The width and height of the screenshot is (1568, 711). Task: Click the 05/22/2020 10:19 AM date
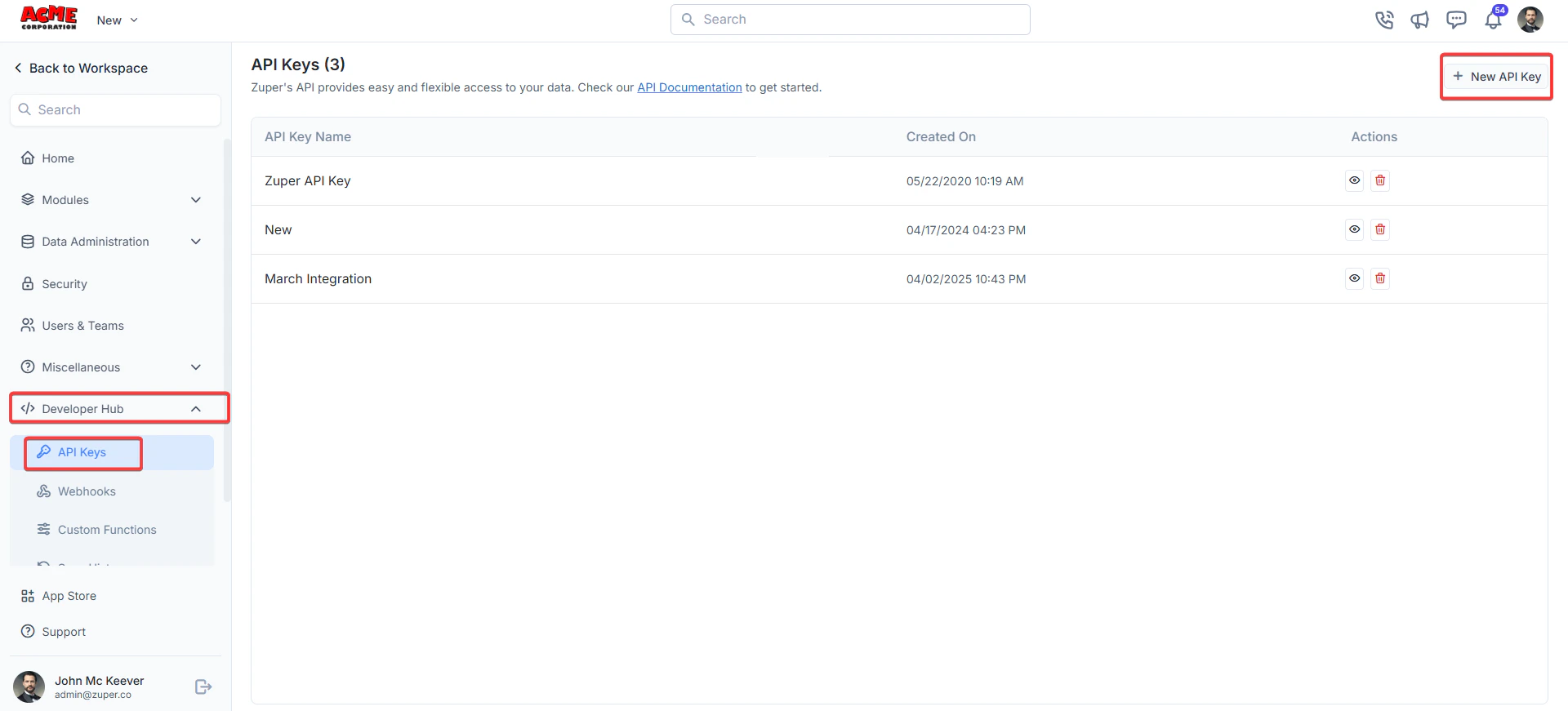pos(964,181)
